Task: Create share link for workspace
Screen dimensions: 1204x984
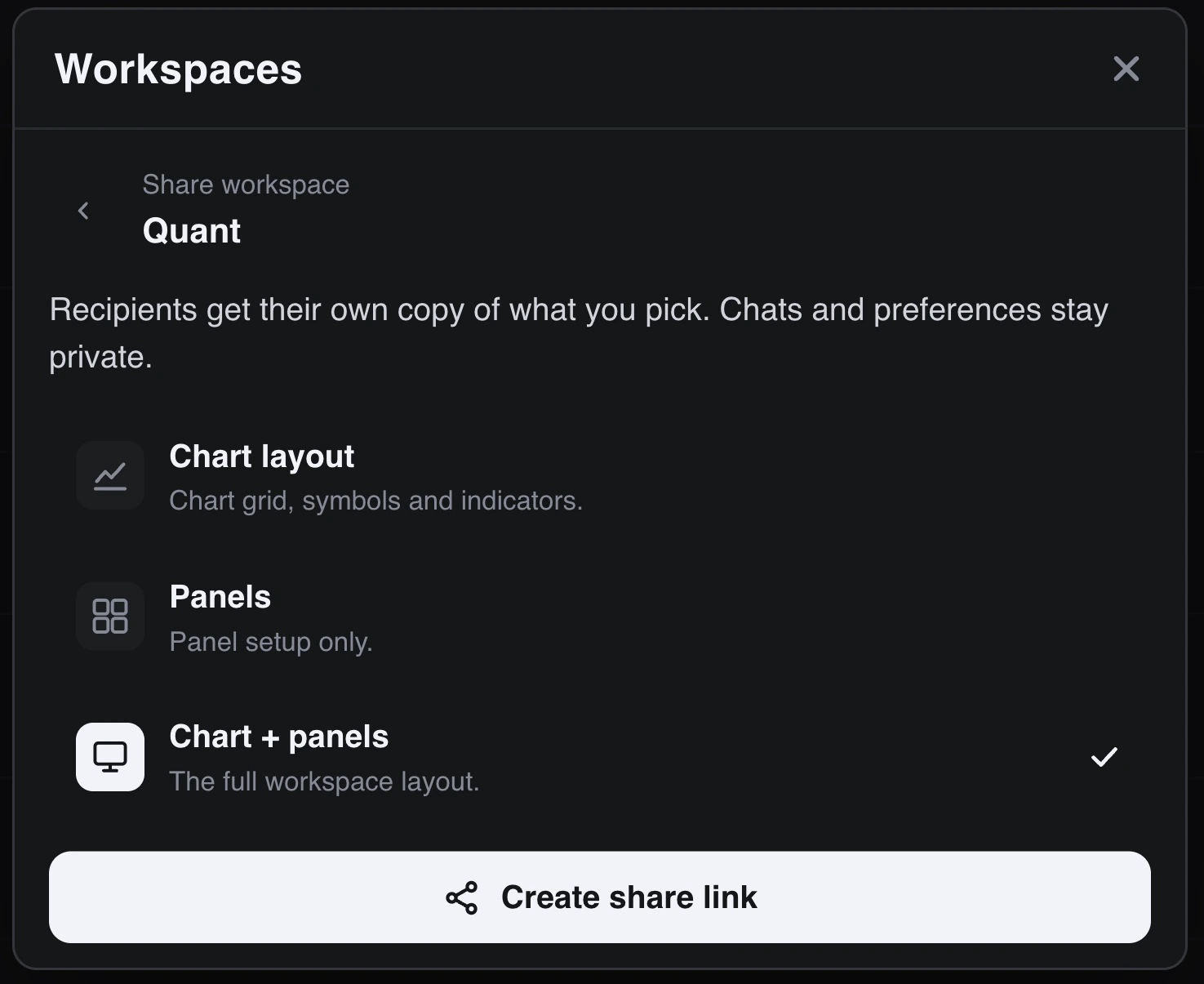Action: [600, 897]
